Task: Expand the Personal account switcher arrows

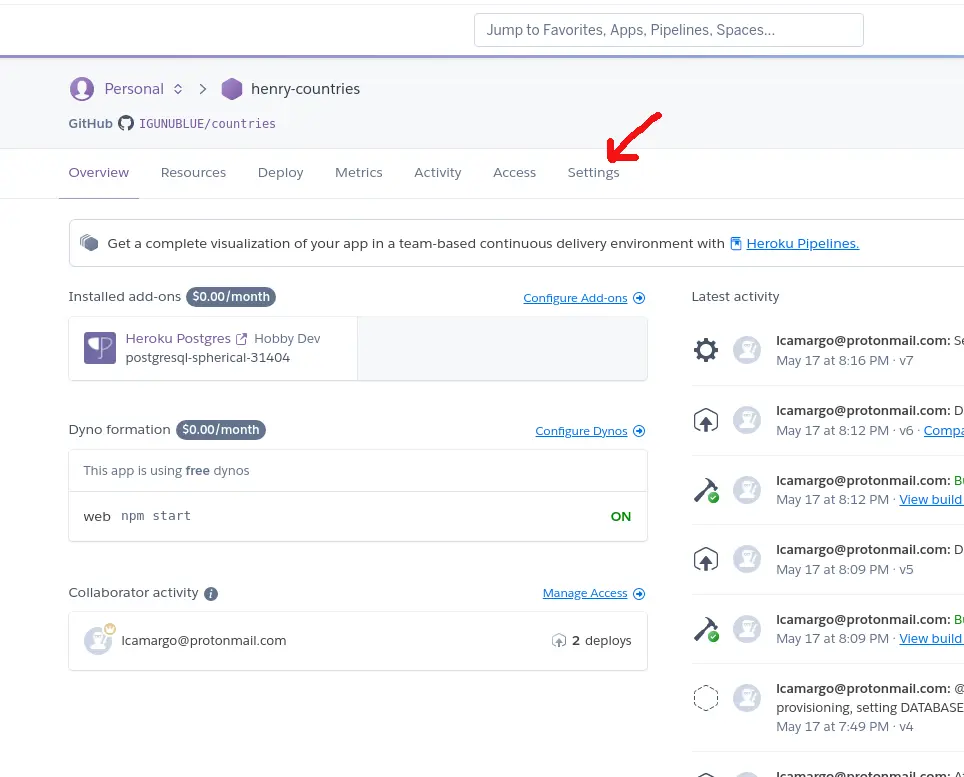Action: (x=178, y=89)
